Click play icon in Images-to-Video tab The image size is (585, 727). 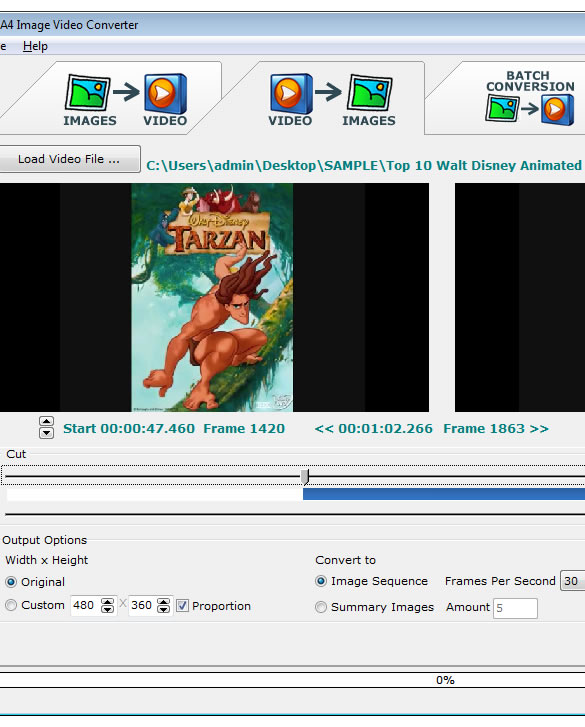tap(165, 94)
